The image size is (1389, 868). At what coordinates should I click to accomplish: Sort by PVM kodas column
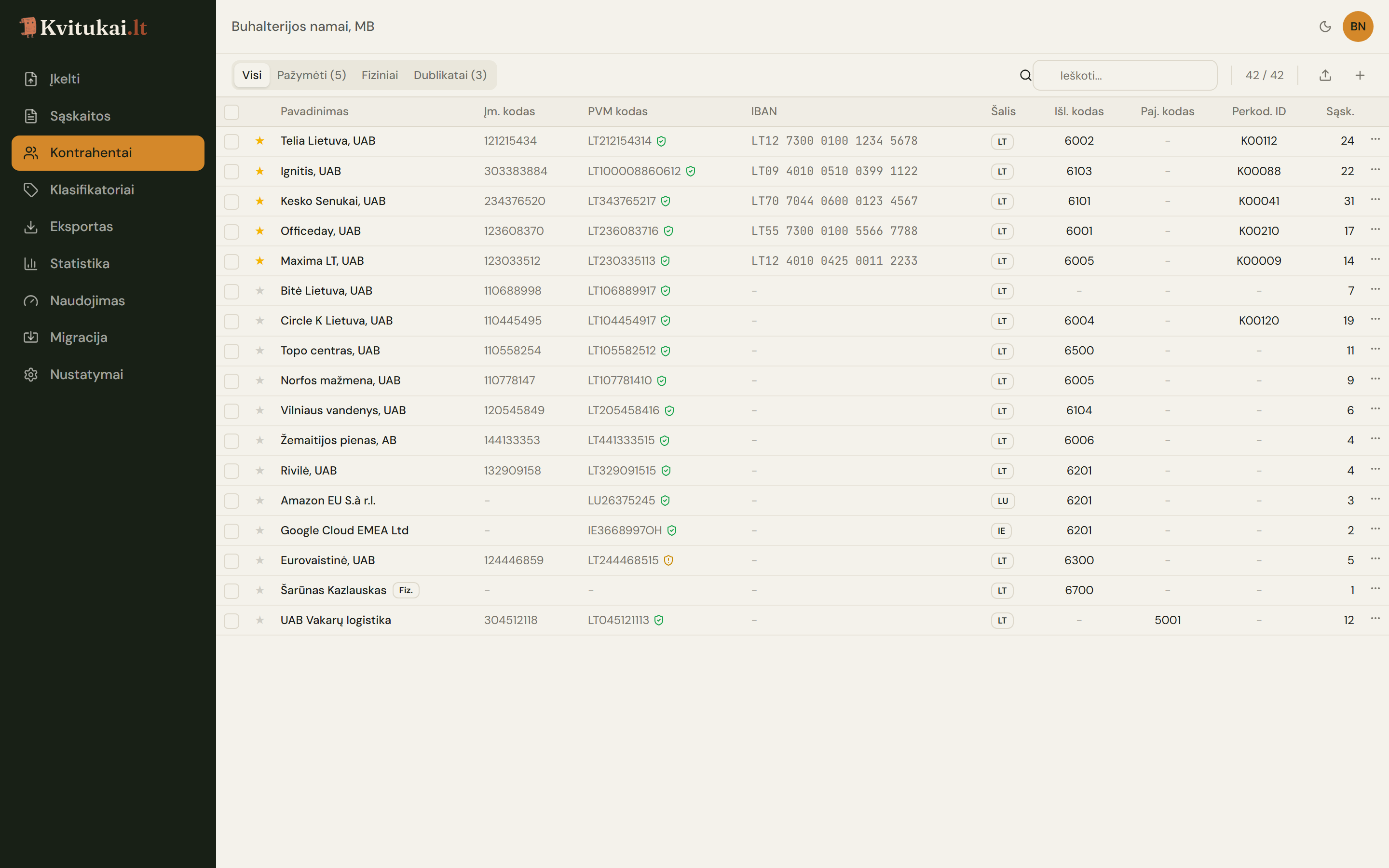(x=618, y=111)
